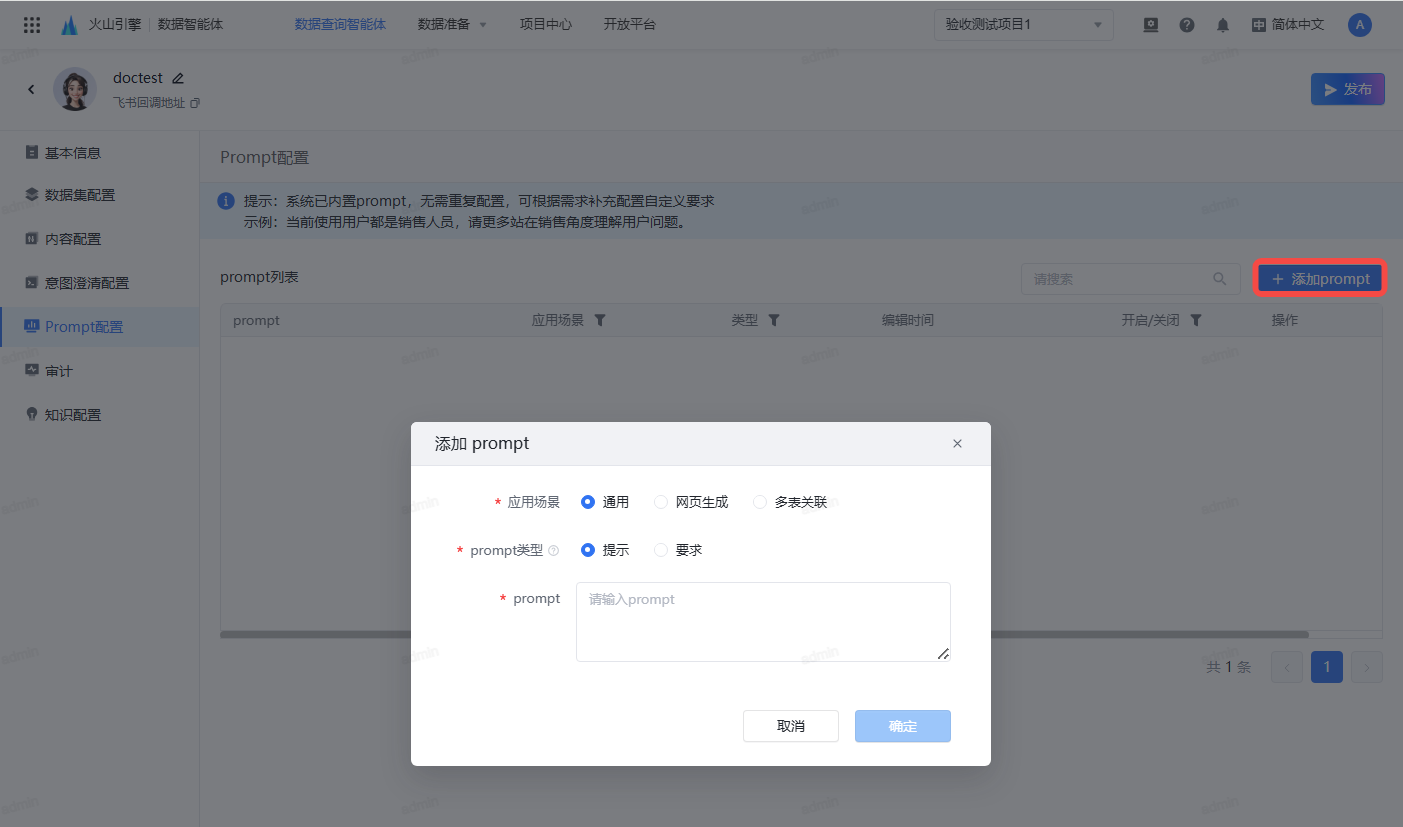Copy the 飞书回调地址 link icon
Viewport: 1403px width, 827px height.
(195, 103)
